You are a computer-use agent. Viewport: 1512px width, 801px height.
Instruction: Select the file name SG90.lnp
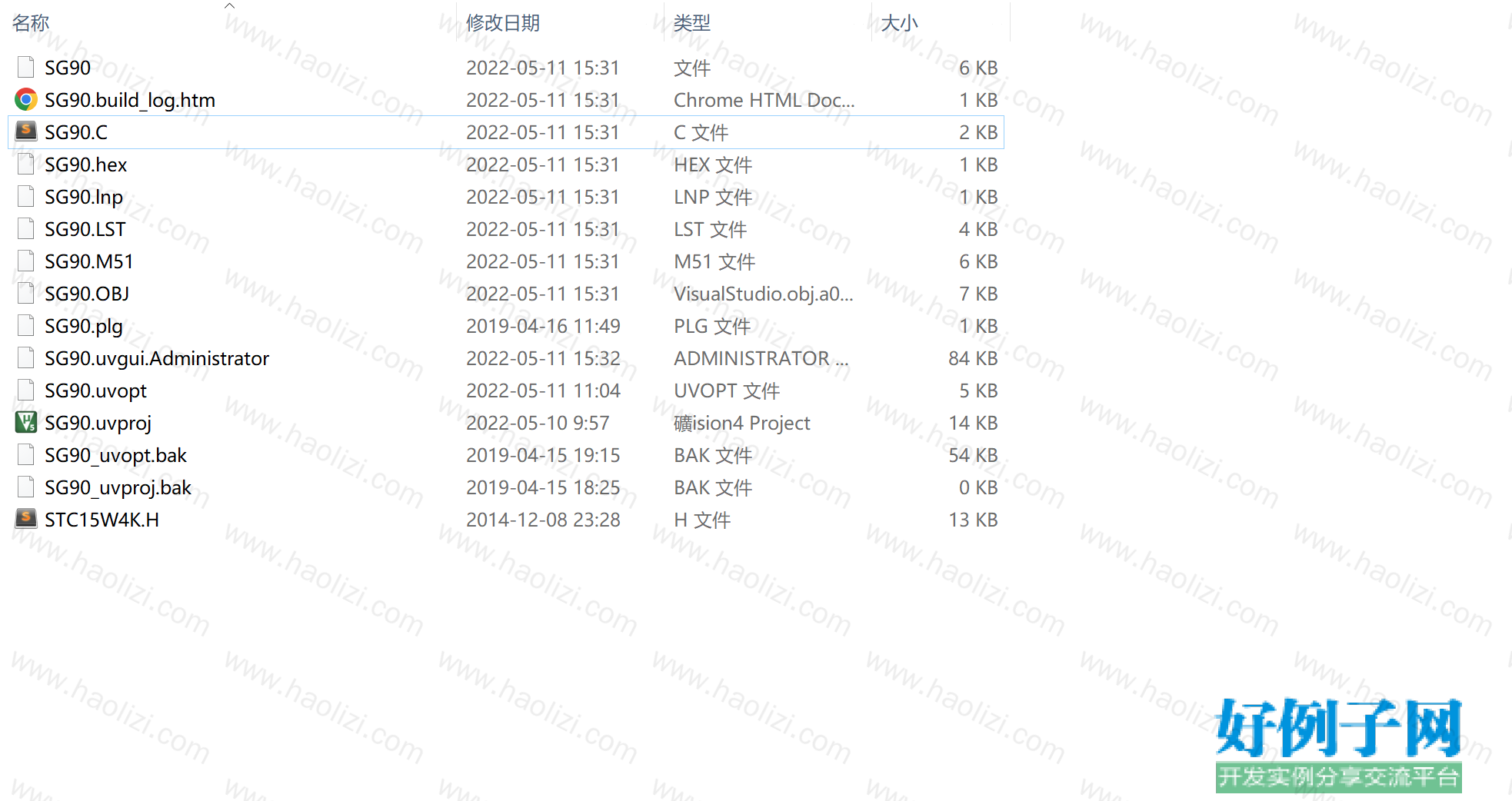[x=84, y=197]
